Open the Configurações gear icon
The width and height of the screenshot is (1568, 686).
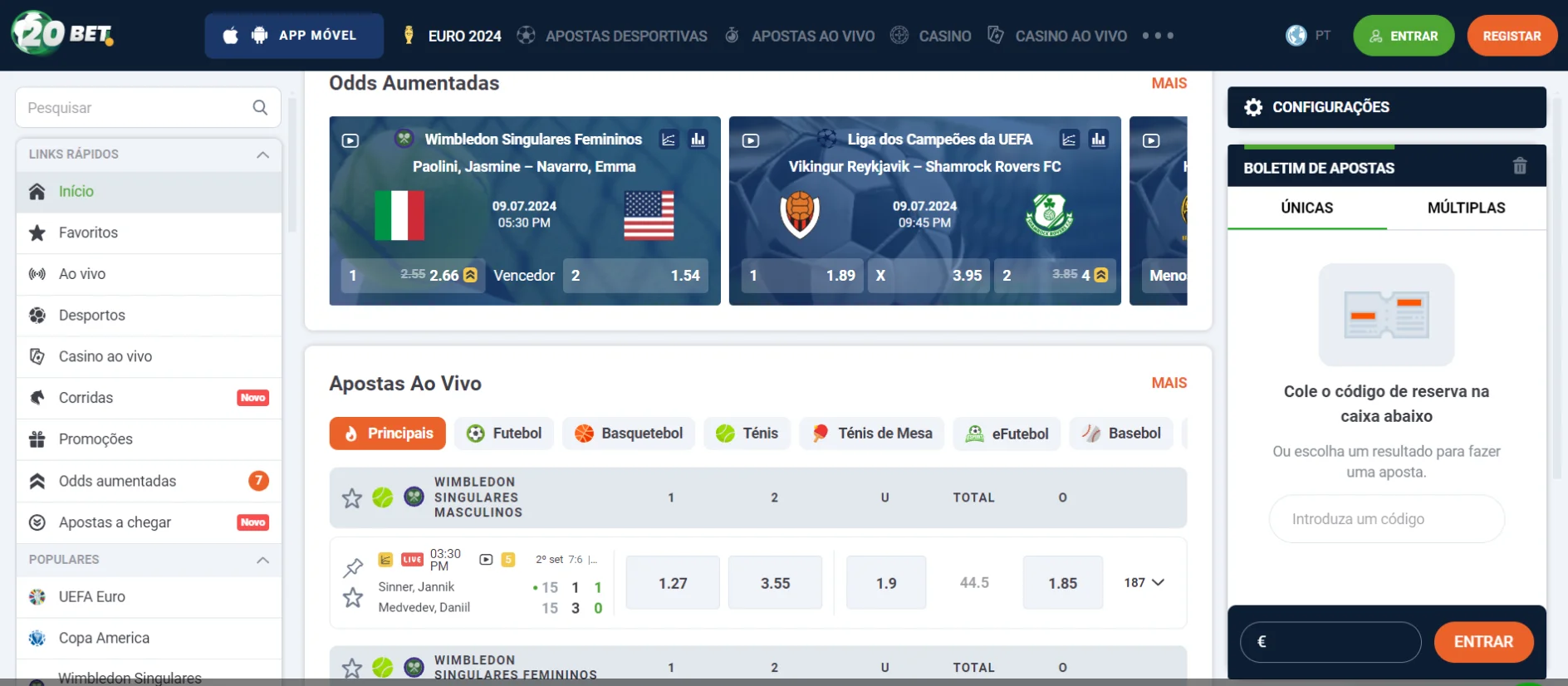1253,107
